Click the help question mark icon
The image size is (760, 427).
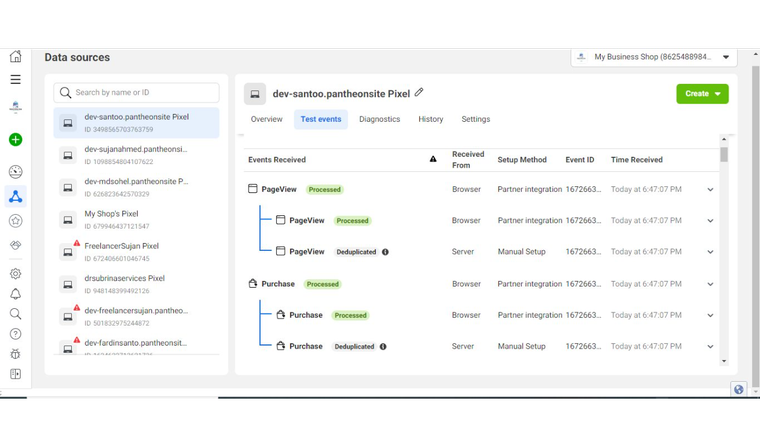(15, 334)
